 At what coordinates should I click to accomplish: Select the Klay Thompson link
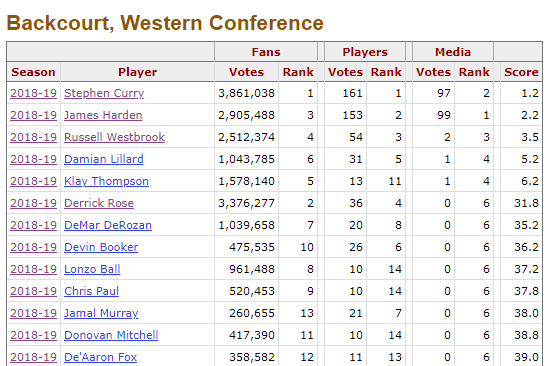[106, 181]
